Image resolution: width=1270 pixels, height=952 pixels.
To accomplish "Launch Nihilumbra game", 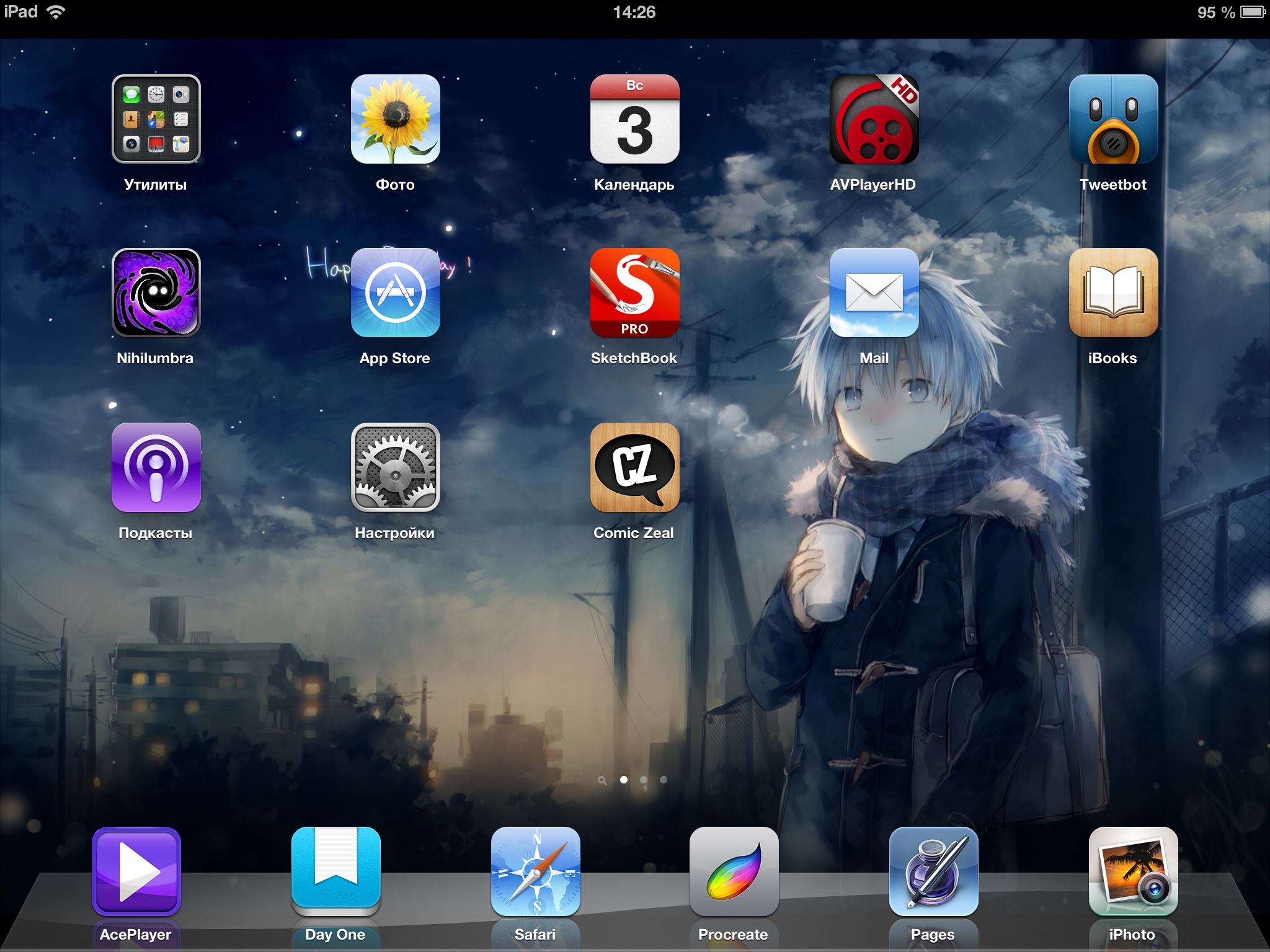I will click(x=156, y=293).
